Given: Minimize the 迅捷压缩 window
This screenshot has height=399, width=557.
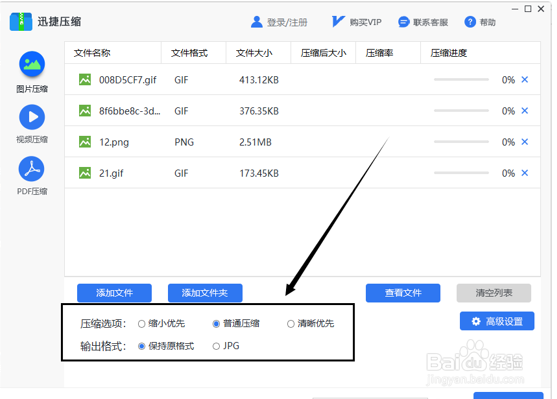Looking at the screenshot, I should pyautogui.click(x=515, y=9).
